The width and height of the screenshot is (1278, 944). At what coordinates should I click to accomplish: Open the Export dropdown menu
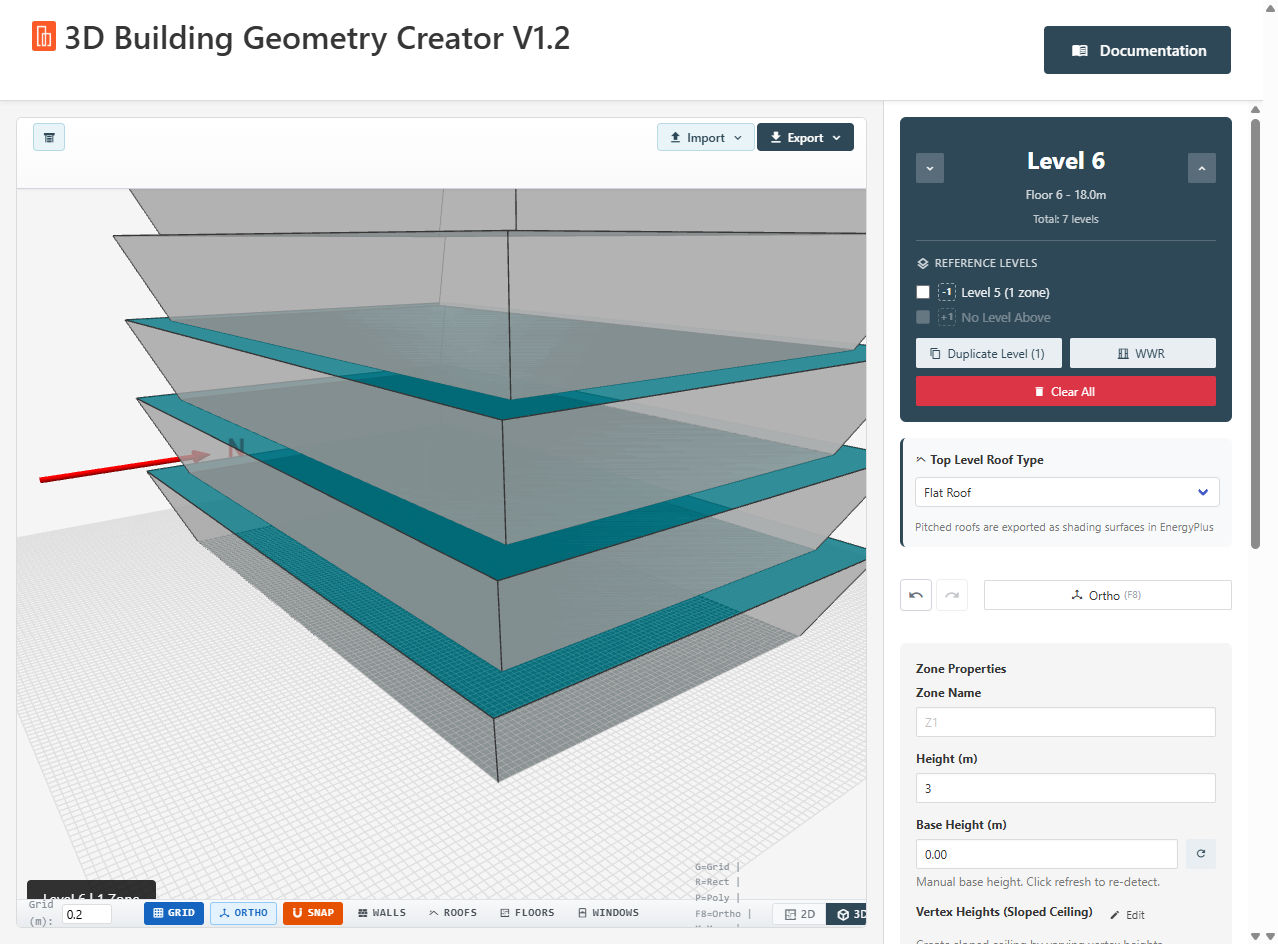[805, 138]
